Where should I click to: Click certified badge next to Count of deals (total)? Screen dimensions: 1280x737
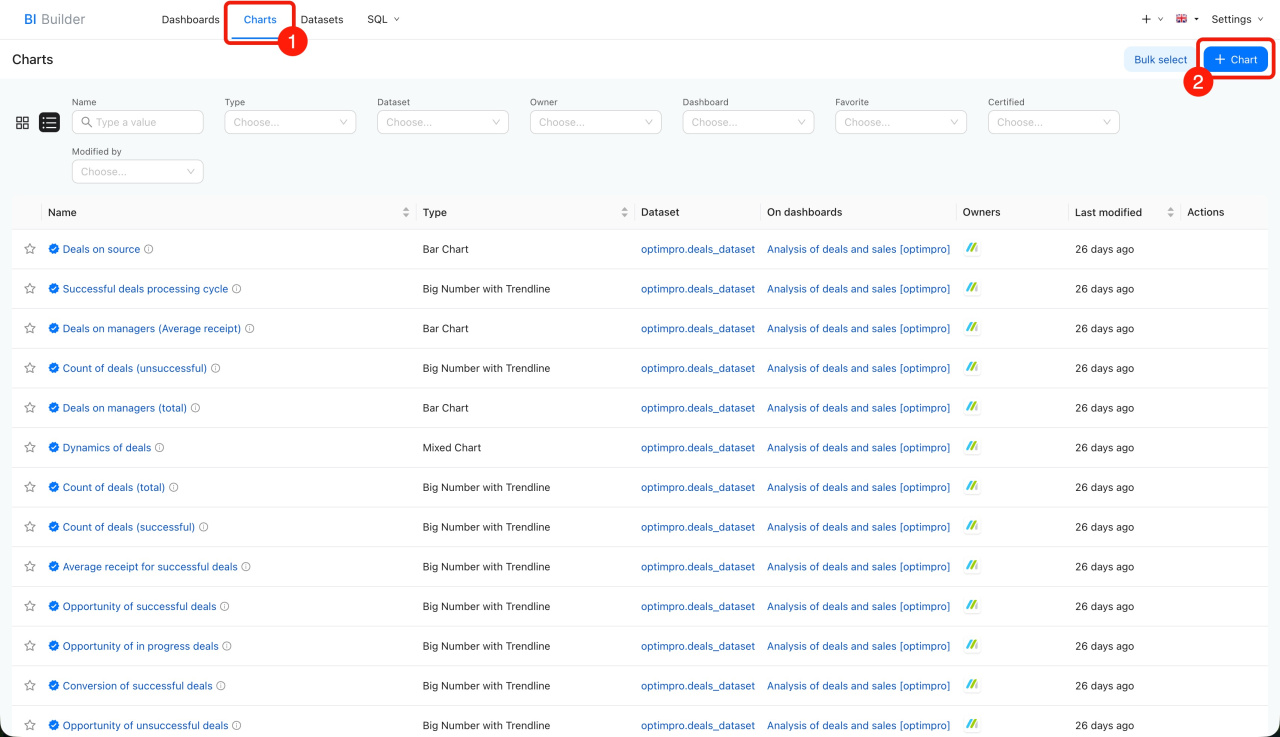click(x=54, y=488)
